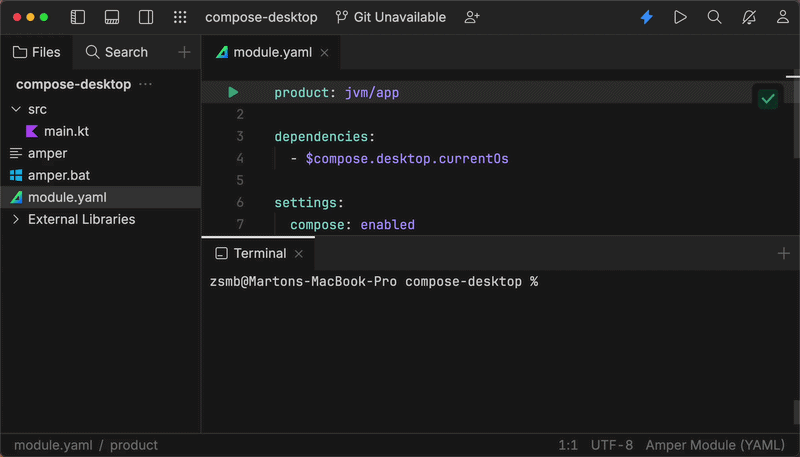Click the Kotlin icon beside main.kt
The image size is (800, 457).
coord(32,131)
